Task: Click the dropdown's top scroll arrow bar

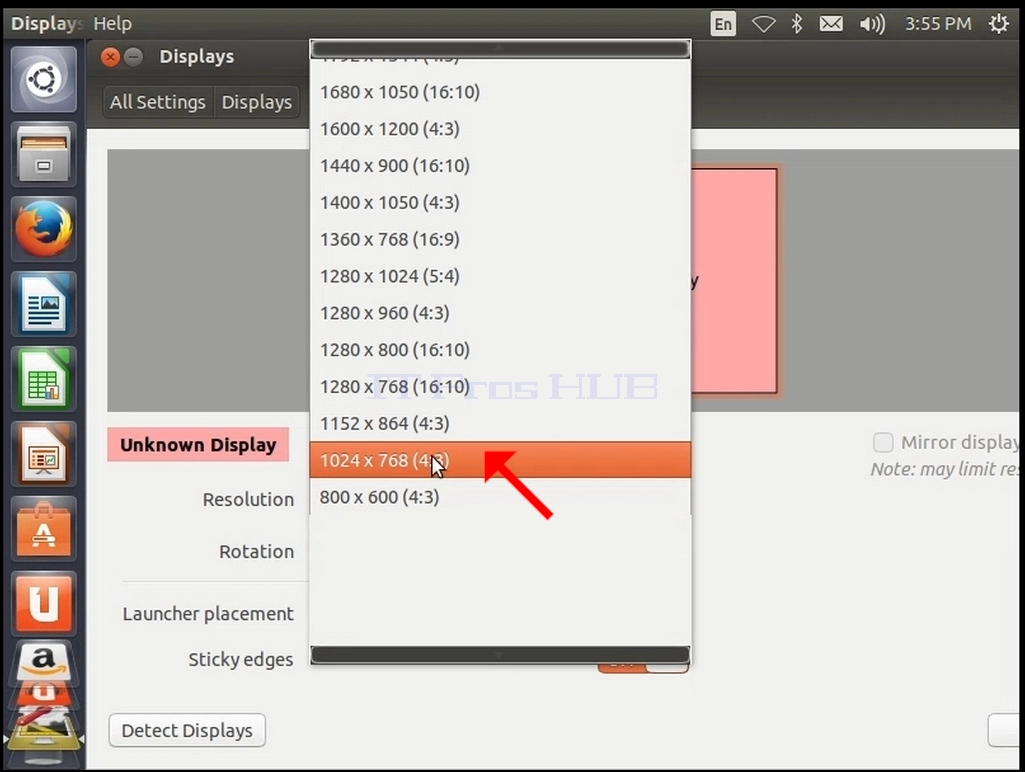Action: tap(500, 48)
